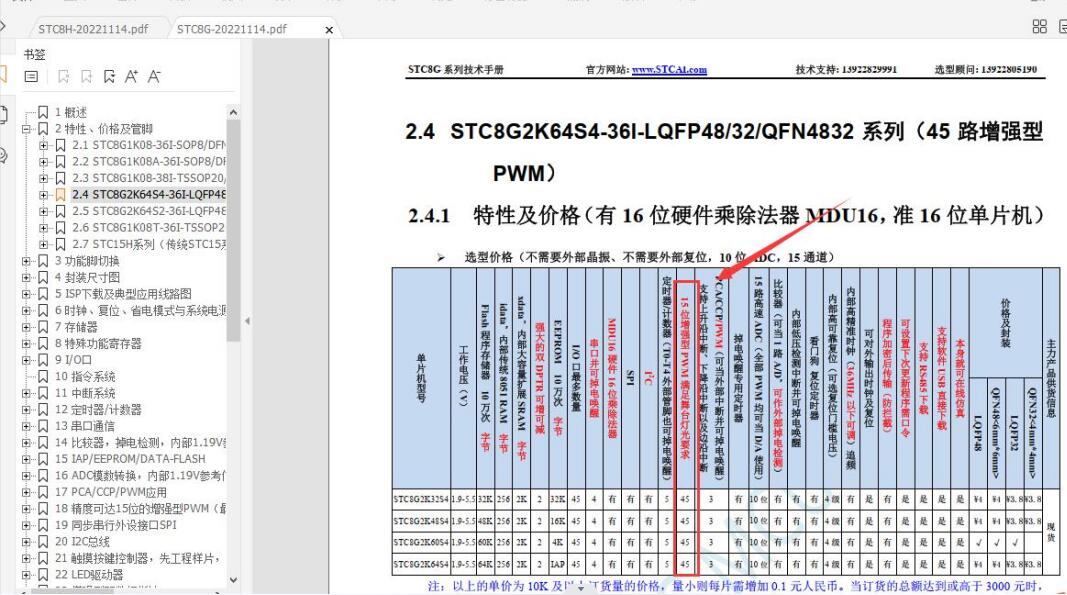Open the page thumbnails sidebar icon
This screenshot has height=595, width=1067.
3,114
